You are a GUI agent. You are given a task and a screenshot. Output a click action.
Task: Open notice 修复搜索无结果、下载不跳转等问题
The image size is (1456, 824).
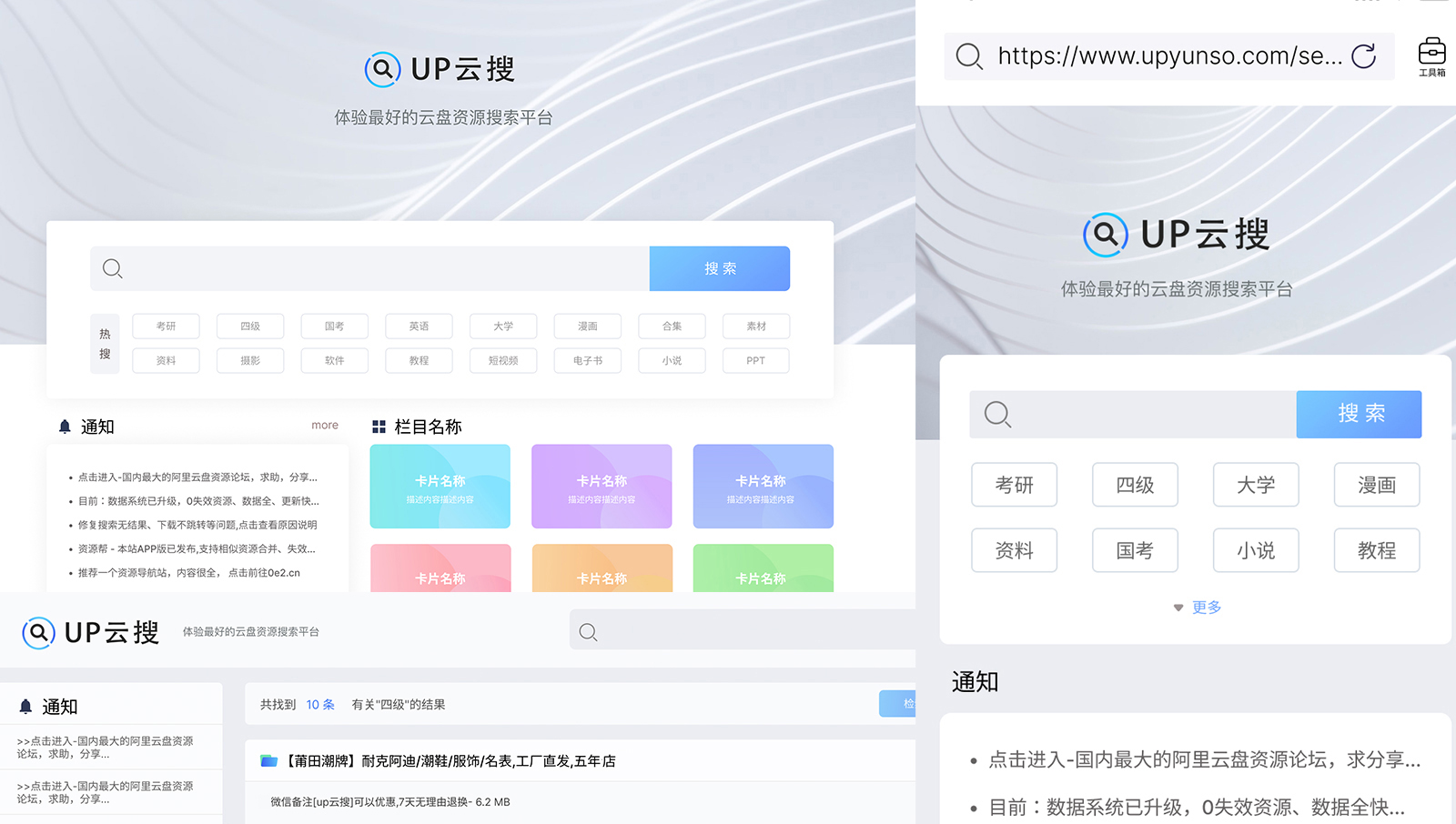coord(197,525)
